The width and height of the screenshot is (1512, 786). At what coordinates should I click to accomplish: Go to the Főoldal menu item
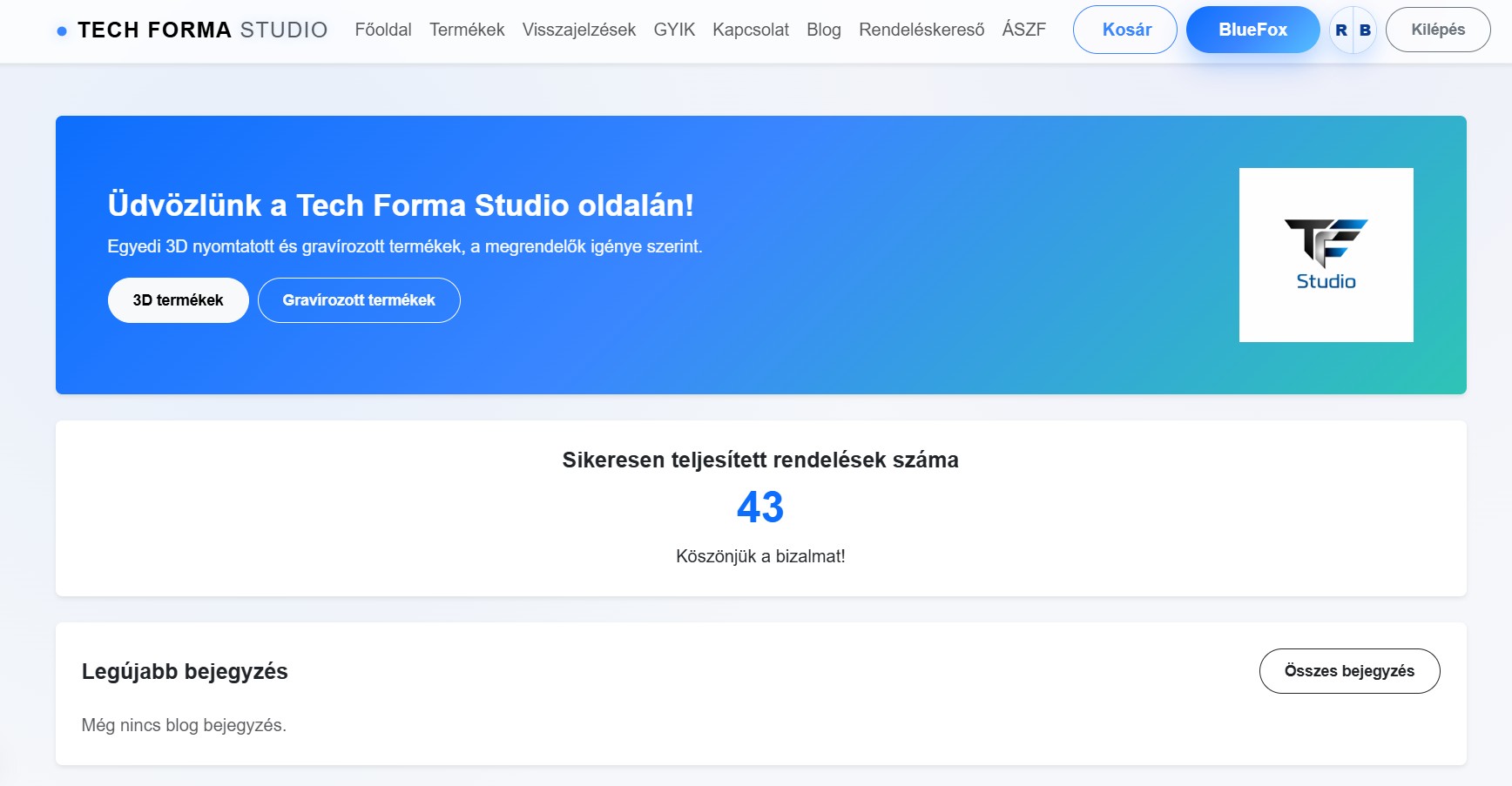coord(383,30)
